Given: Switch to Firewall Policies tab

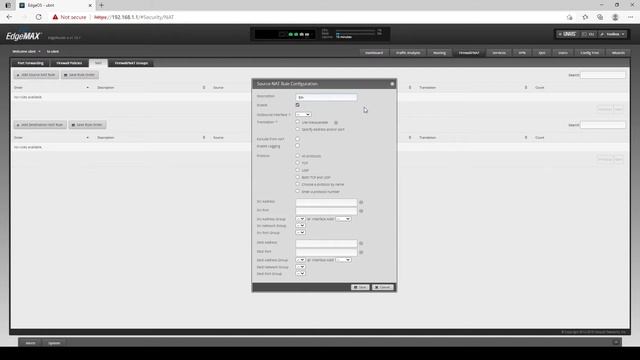Looking at the screenshot, I should pyautogui.click(x=69, y=63).
